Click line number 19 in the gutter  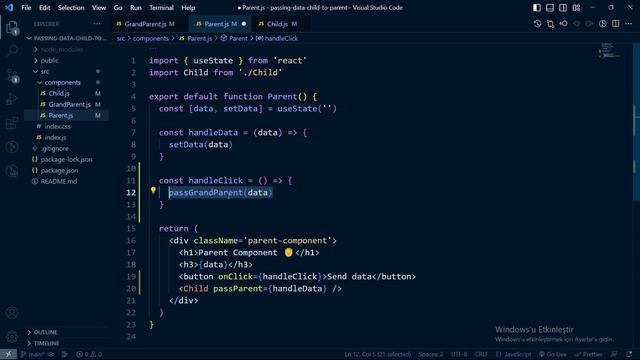(131, 277)
